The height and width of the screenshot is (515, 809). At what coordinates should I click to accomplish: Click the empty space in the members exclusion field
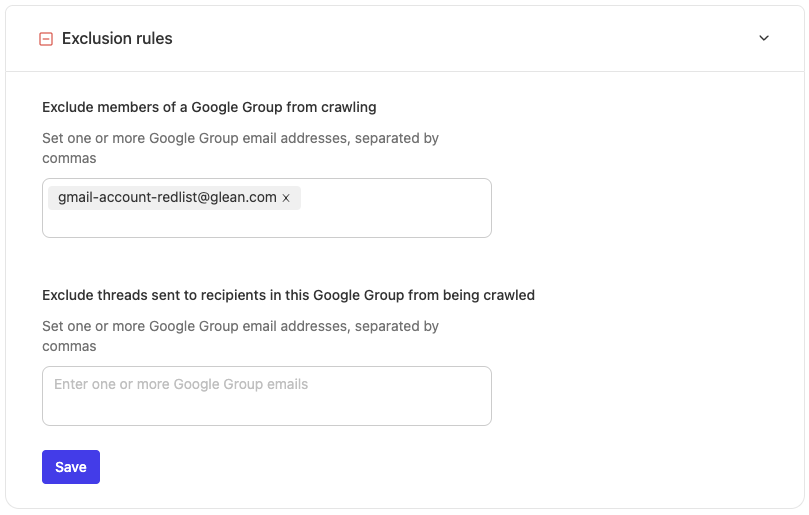click(266, 223)
